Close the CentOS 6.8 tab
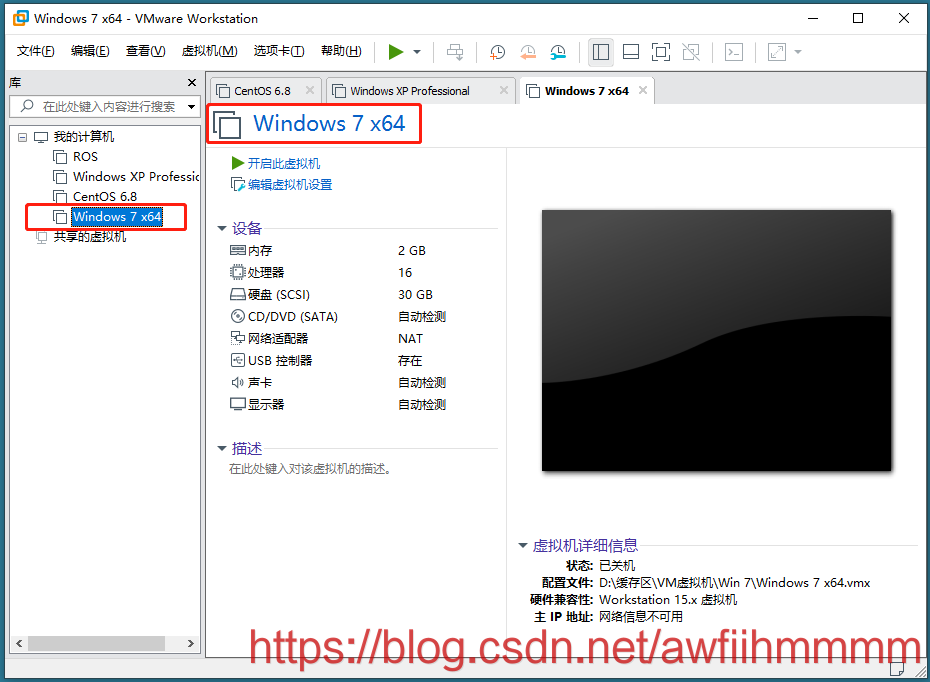 point(310,90)
